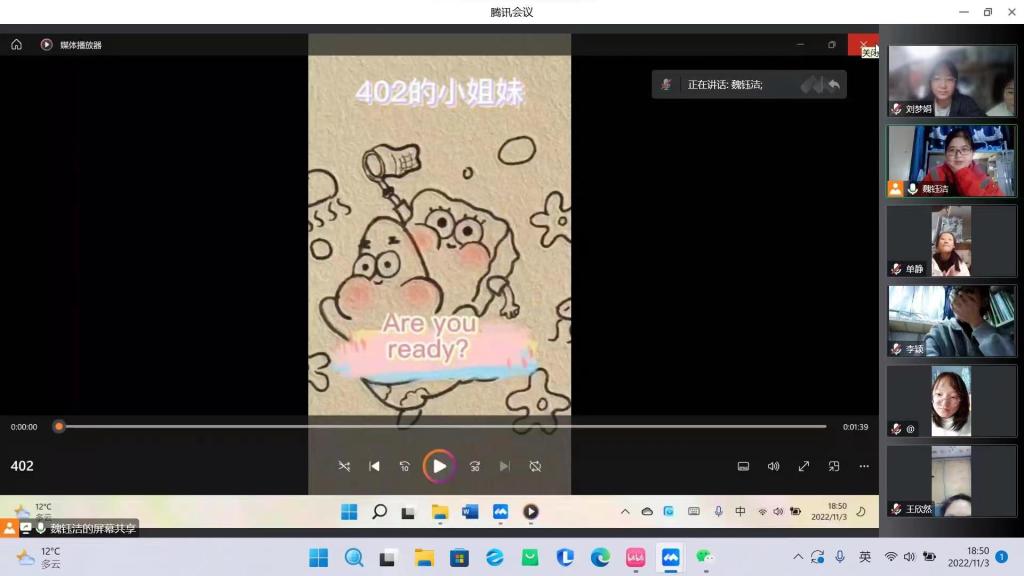Expand hidden system tray icons
Viewport: 1024px width, 576px height.
(798, 557)
